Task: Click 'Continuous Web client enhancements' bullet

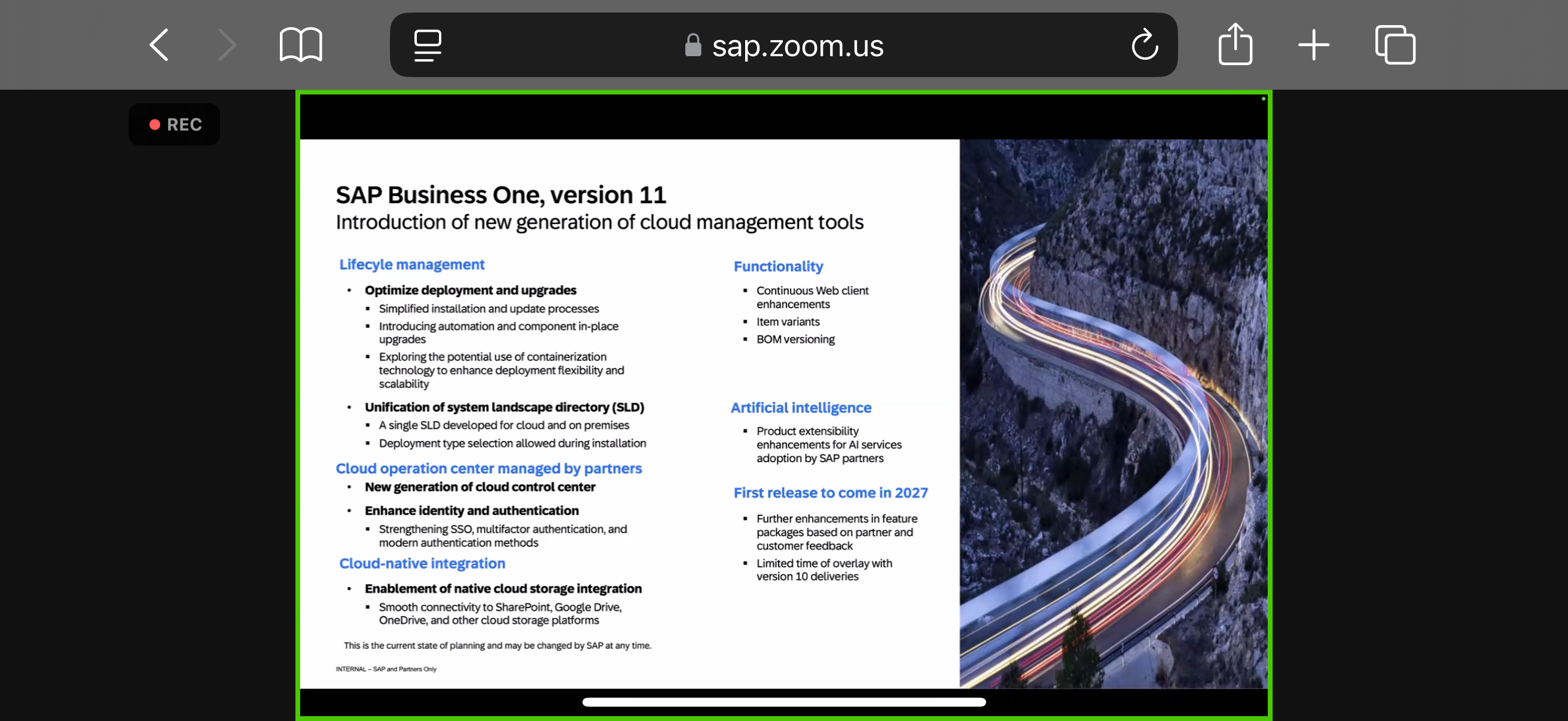Action: pyautogui.click(x=812, y=298)
